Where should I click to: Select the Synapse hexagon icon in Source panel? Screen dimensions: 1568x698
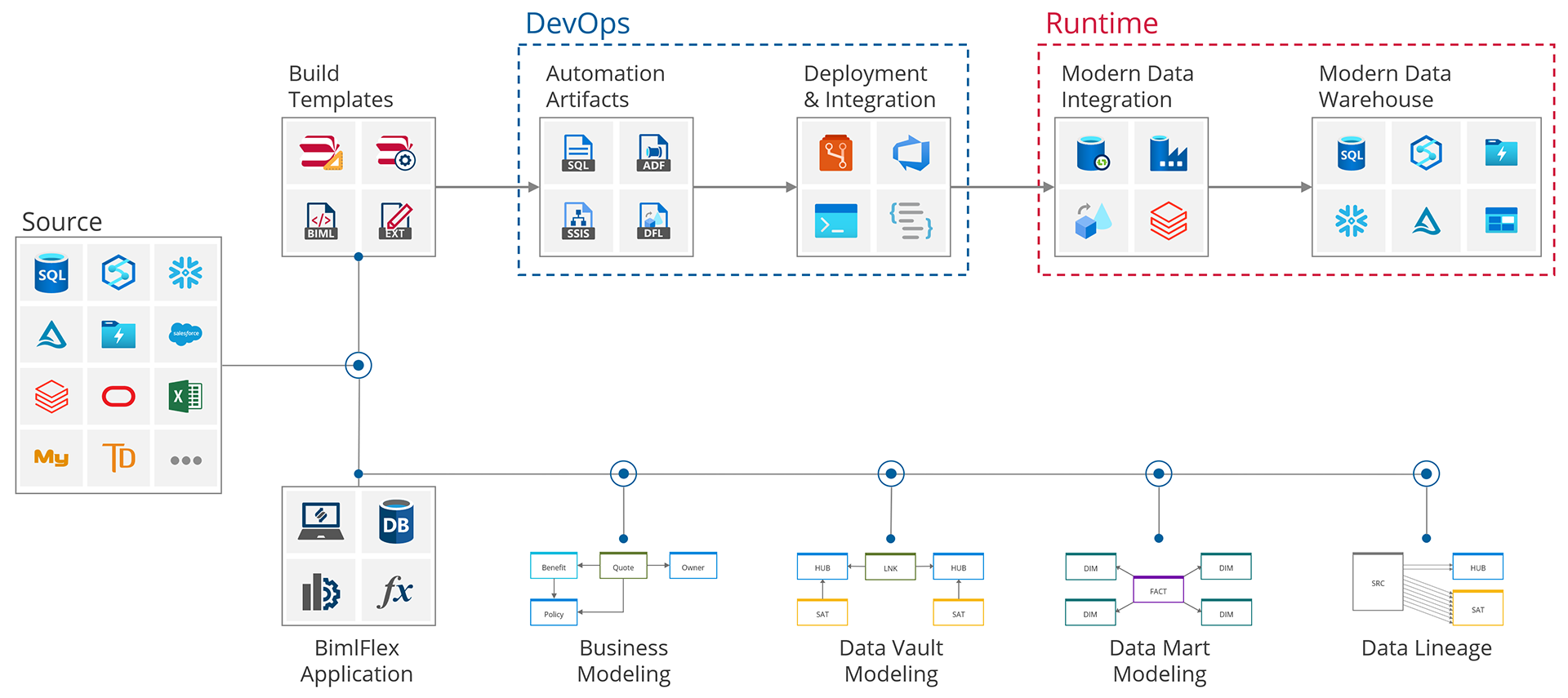[118, 273]
